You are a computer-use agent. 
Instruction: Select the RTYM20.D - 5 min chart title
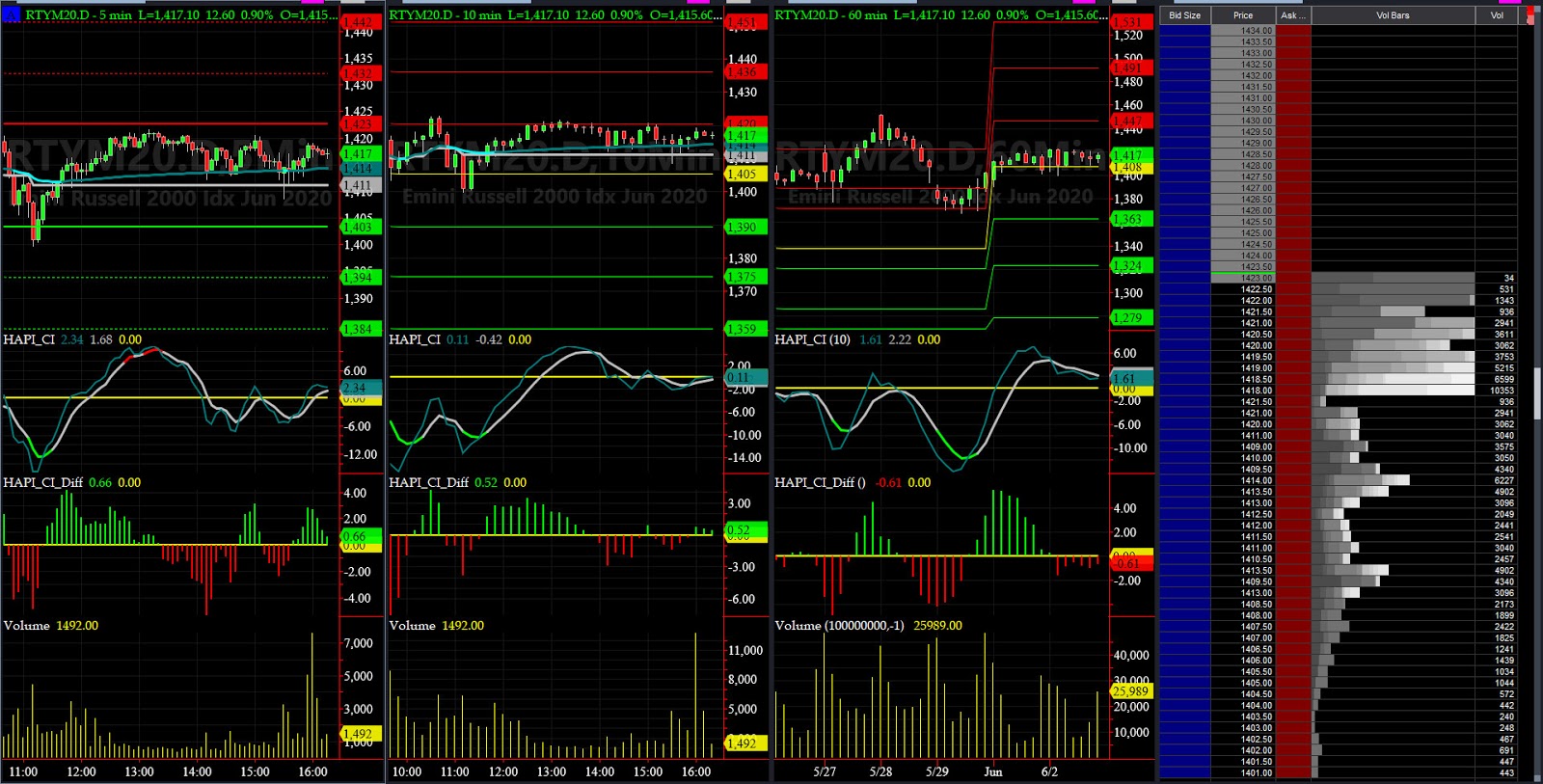point(78,15)
